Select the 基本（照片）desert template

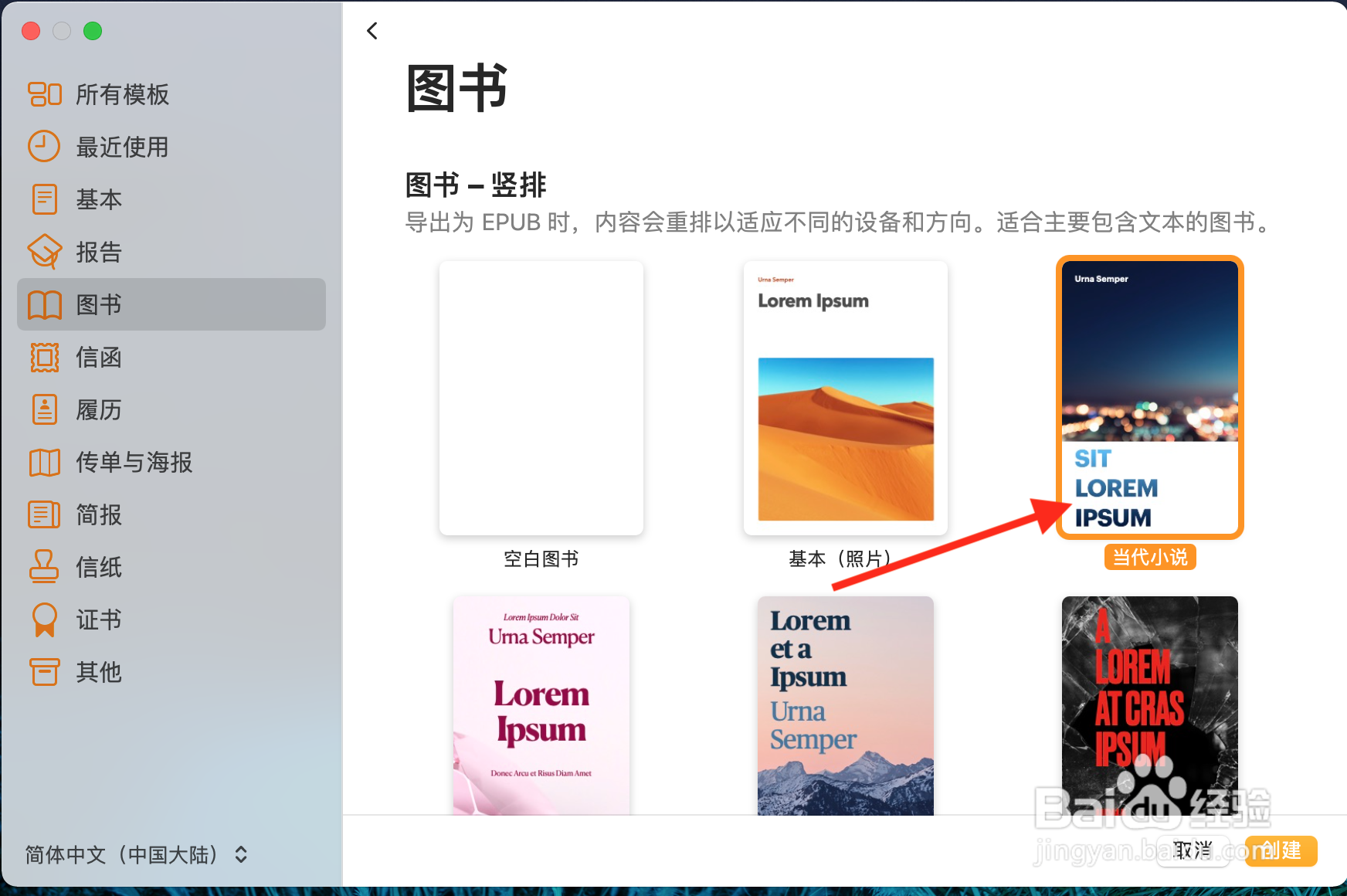(x=845, y=397)
